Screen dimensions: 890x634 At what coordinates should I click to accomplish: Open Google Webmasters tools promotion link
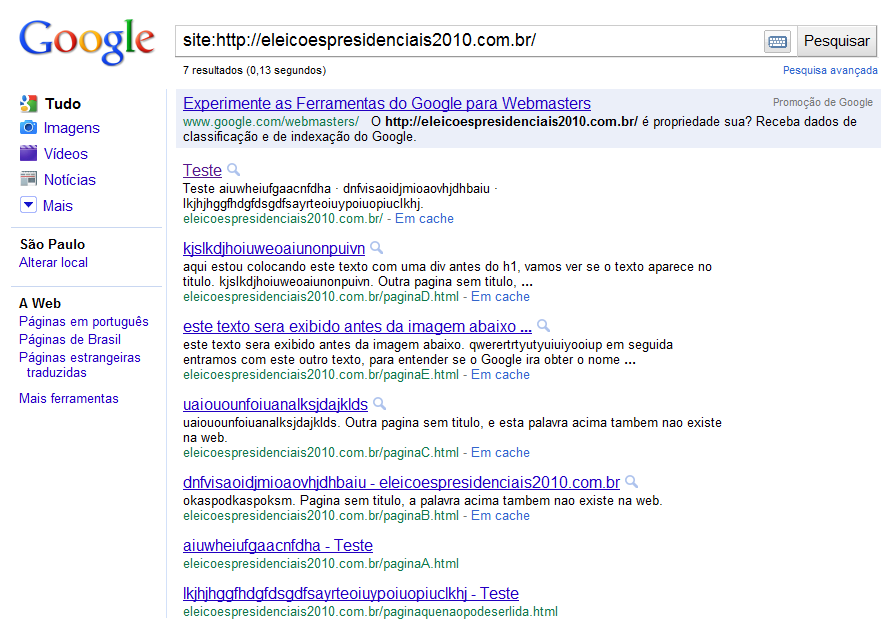[x=387, y=103]
